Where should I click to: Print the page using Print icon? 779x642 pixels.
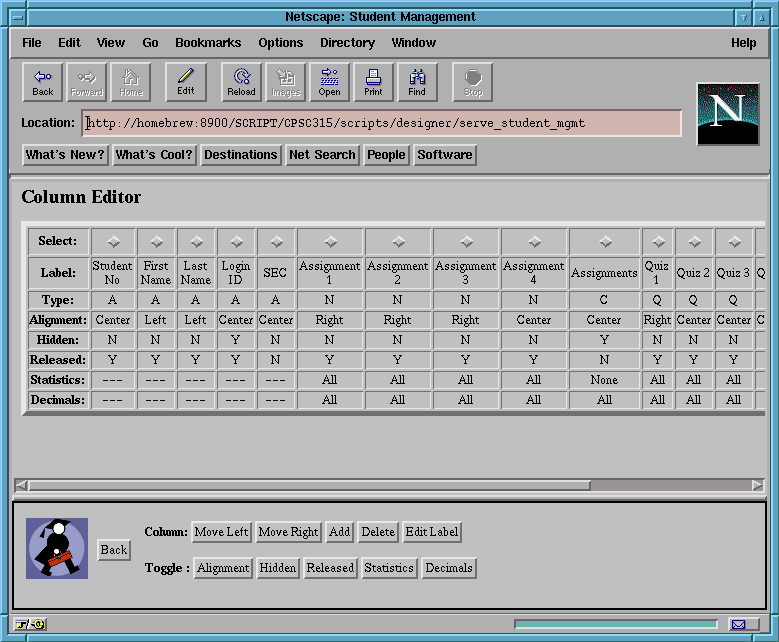[373, 82]
